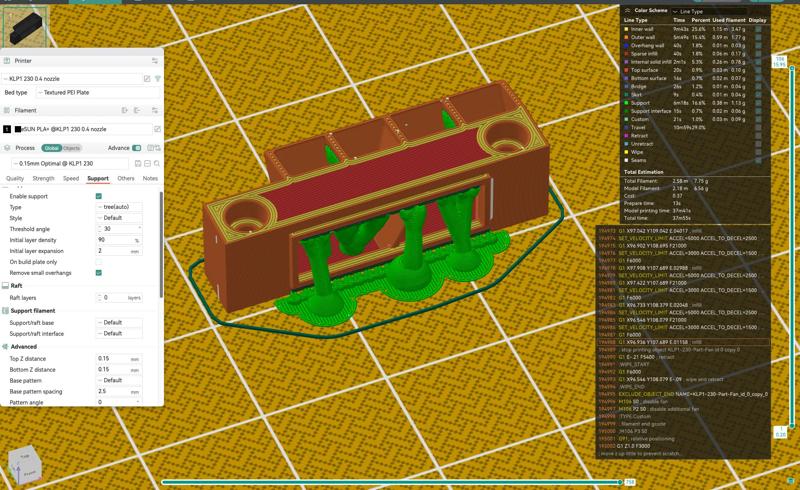Click the view orientation cube
Viewport: 800px width, 490px height.
point(23,465)
